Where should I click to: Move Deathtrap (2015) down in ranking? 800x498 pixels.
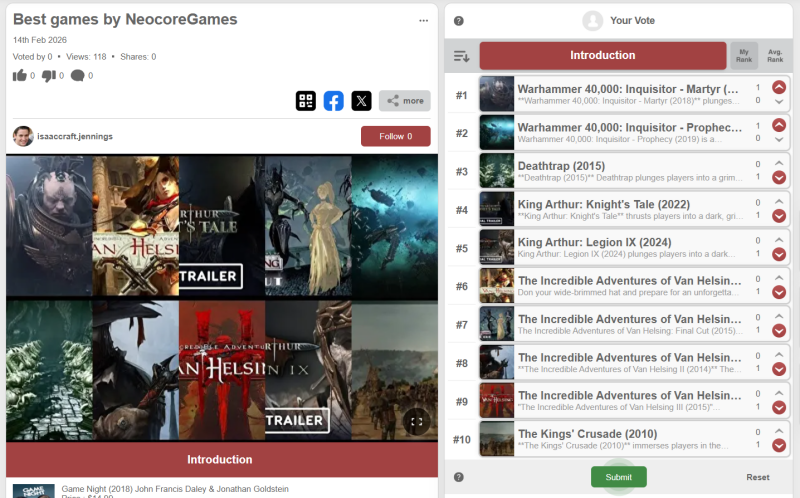[x=779, y=178]
